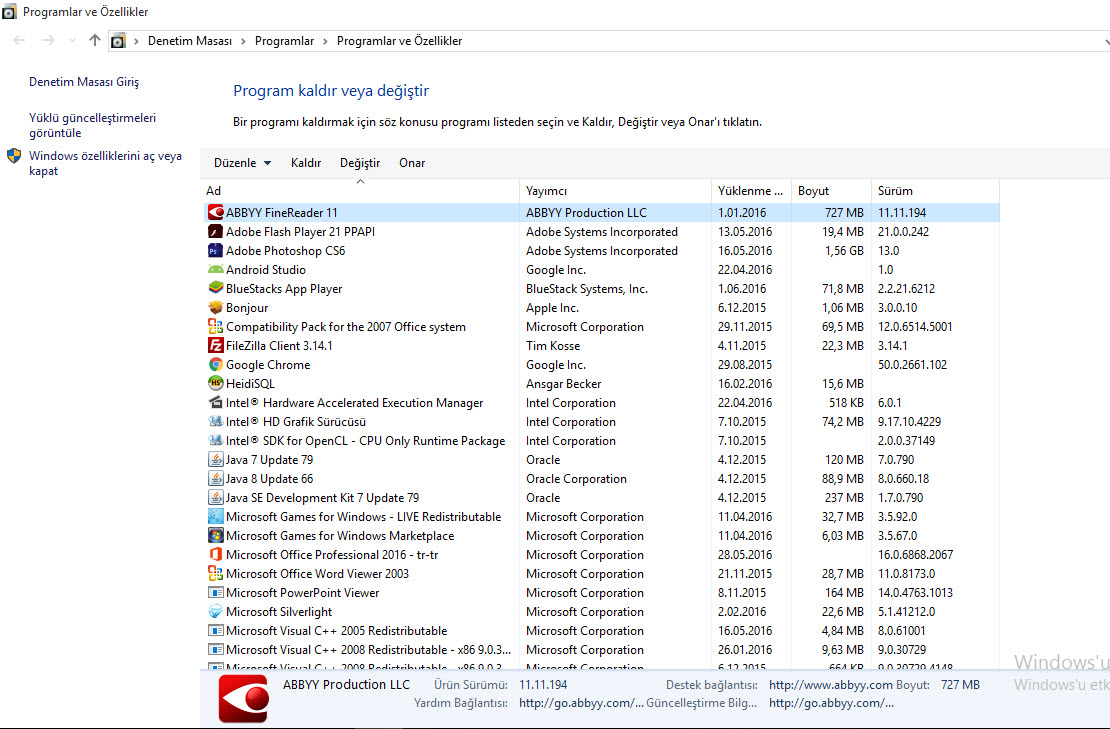
Task: Sort list by the Boyut column header
Action: [831, 191]
